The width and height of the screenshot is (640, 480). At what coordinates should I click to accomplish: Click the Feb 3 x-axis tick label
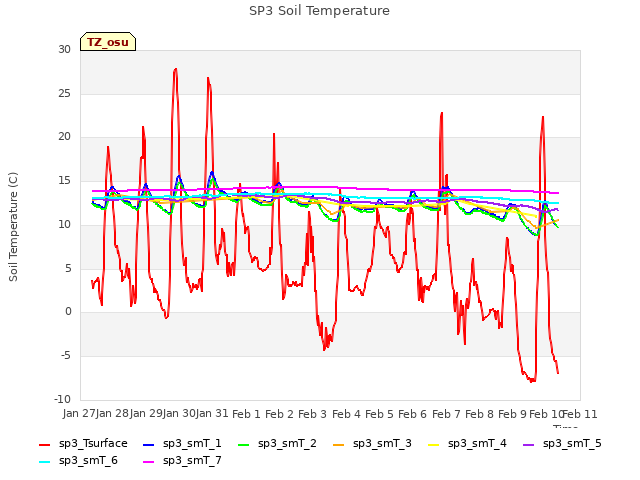(x=313, y=414)
